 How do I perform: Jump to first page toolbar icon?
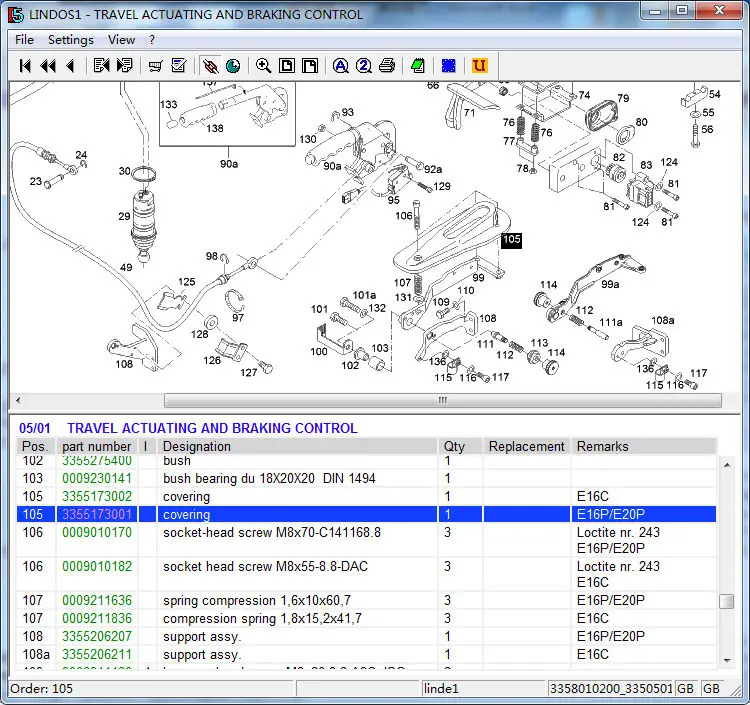[x=25, y=66]
